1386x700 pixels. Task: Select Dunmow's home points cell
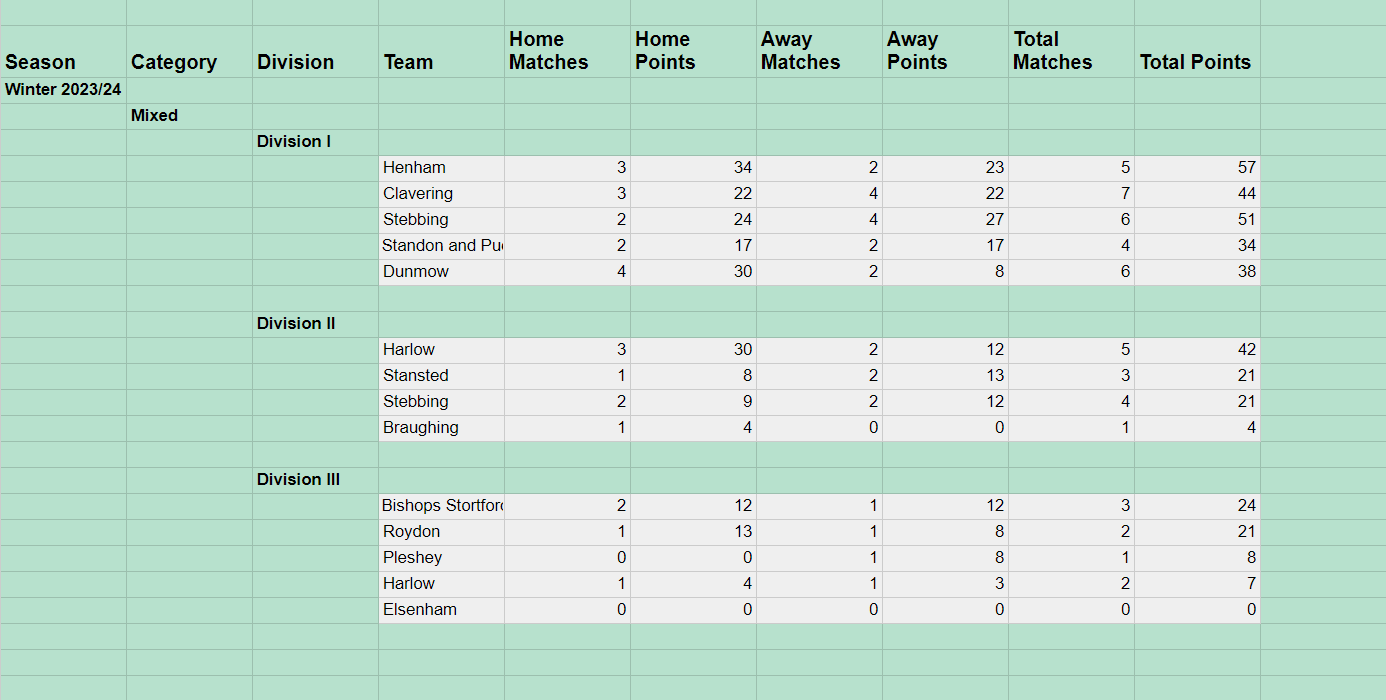693,272
